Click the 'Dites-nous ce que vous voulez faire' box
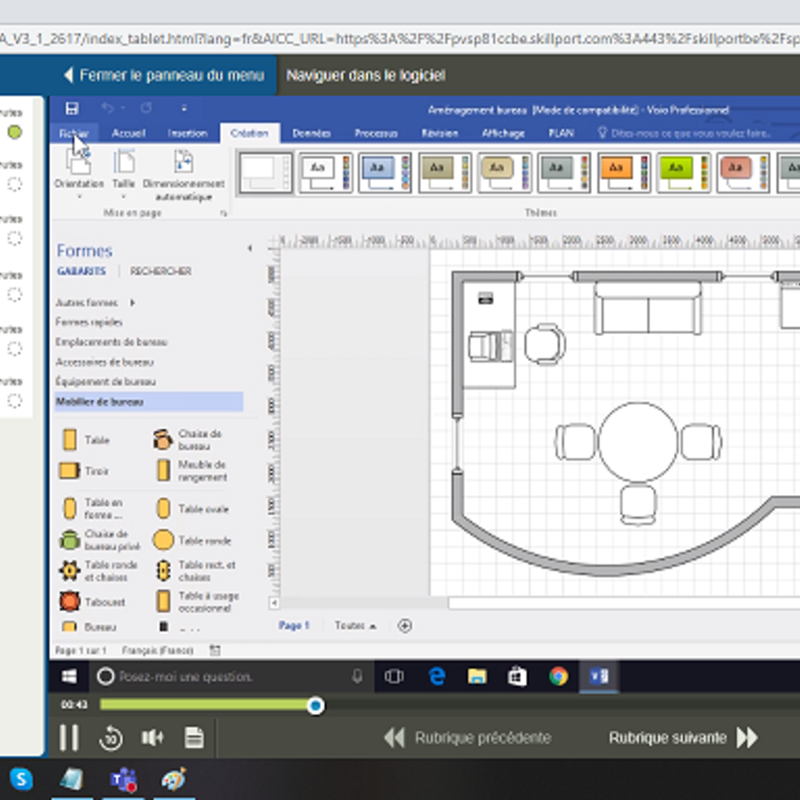The width and height of the screenshot is (800, 800). click(x=684, y=134)
